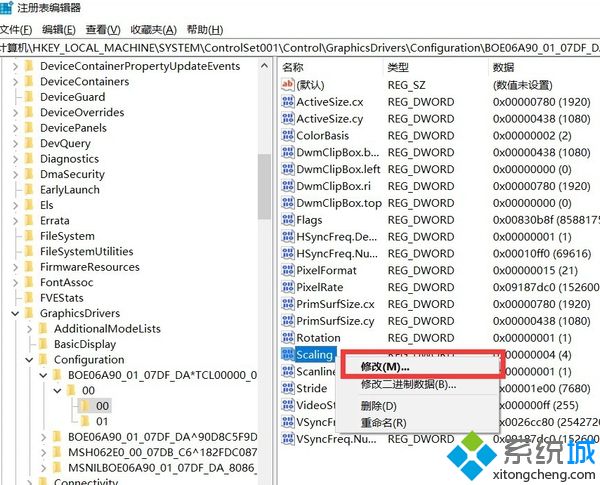Click the Scaling value icon
The image size is (600, 485).
click(287, 354)
